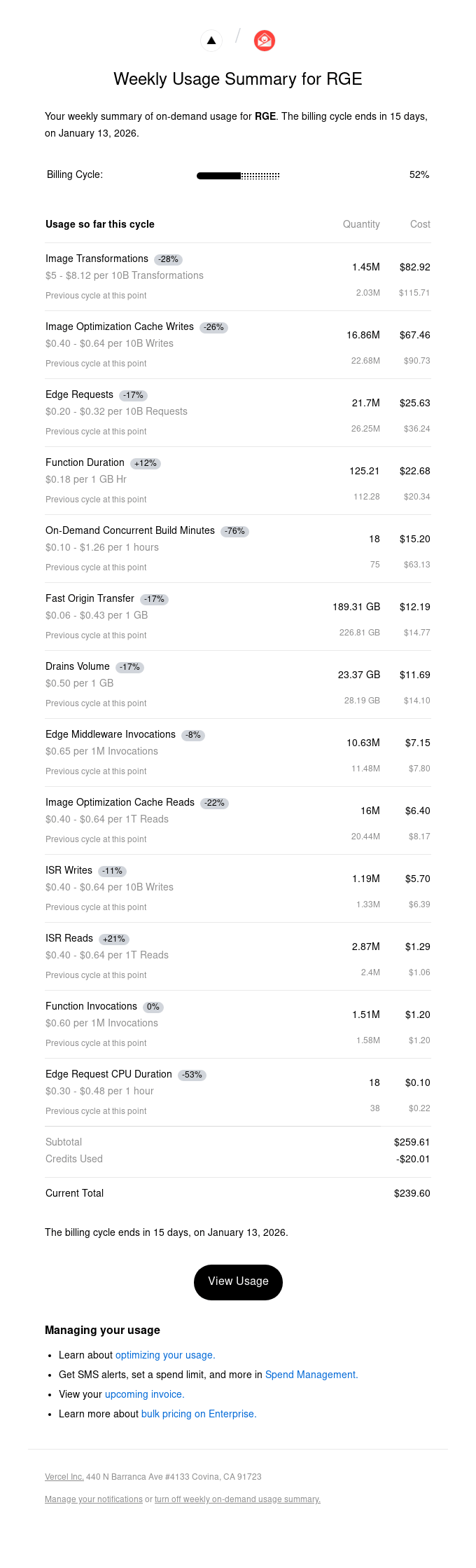Click the -76% badge on On-Demand Concurrent Build Minutes
Image resolution: width=476 pixels, height=1568 pixels.
tap(234, 531)
